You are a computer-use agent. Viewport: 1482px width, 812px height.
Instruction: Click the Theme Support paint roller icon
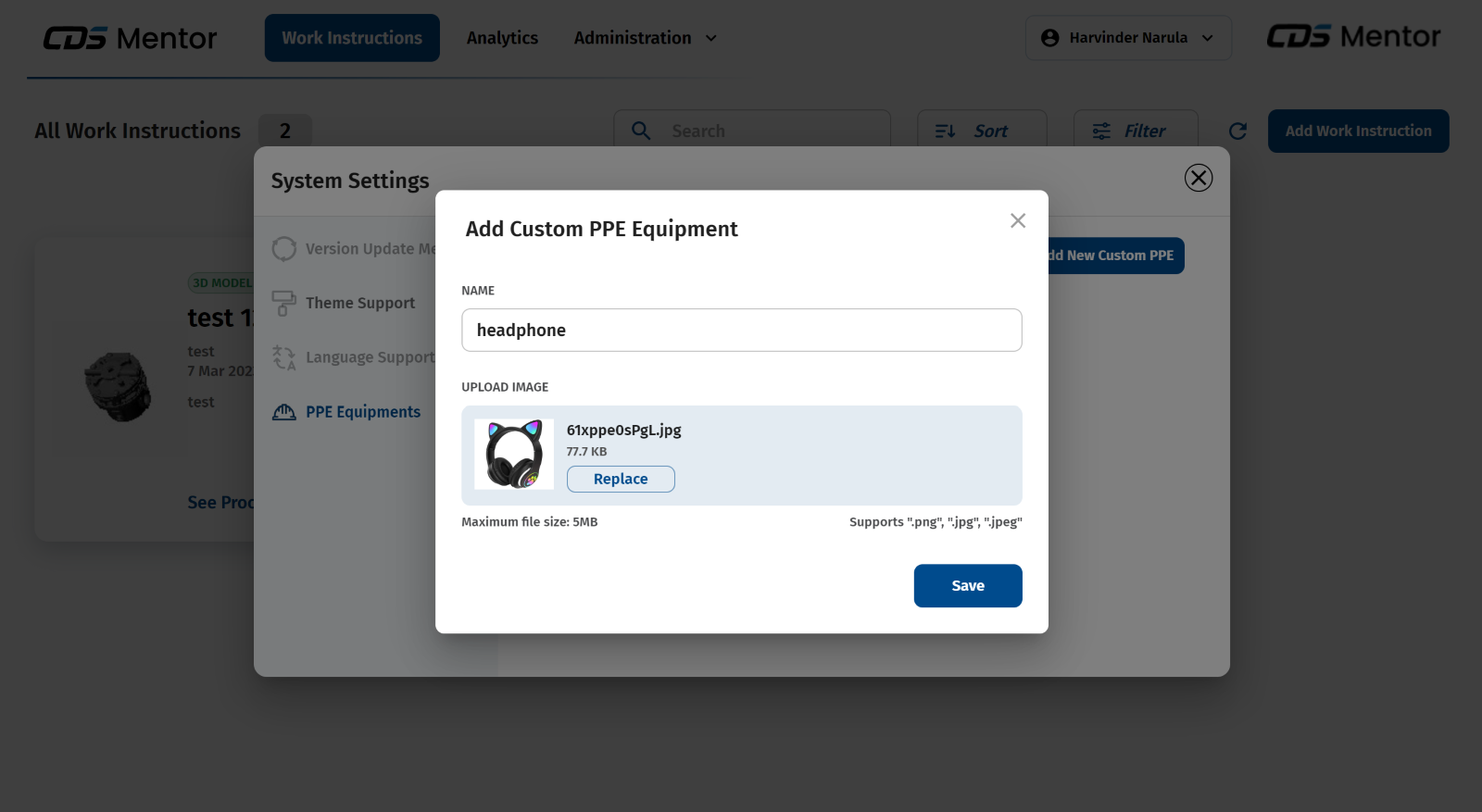point(283,303)
